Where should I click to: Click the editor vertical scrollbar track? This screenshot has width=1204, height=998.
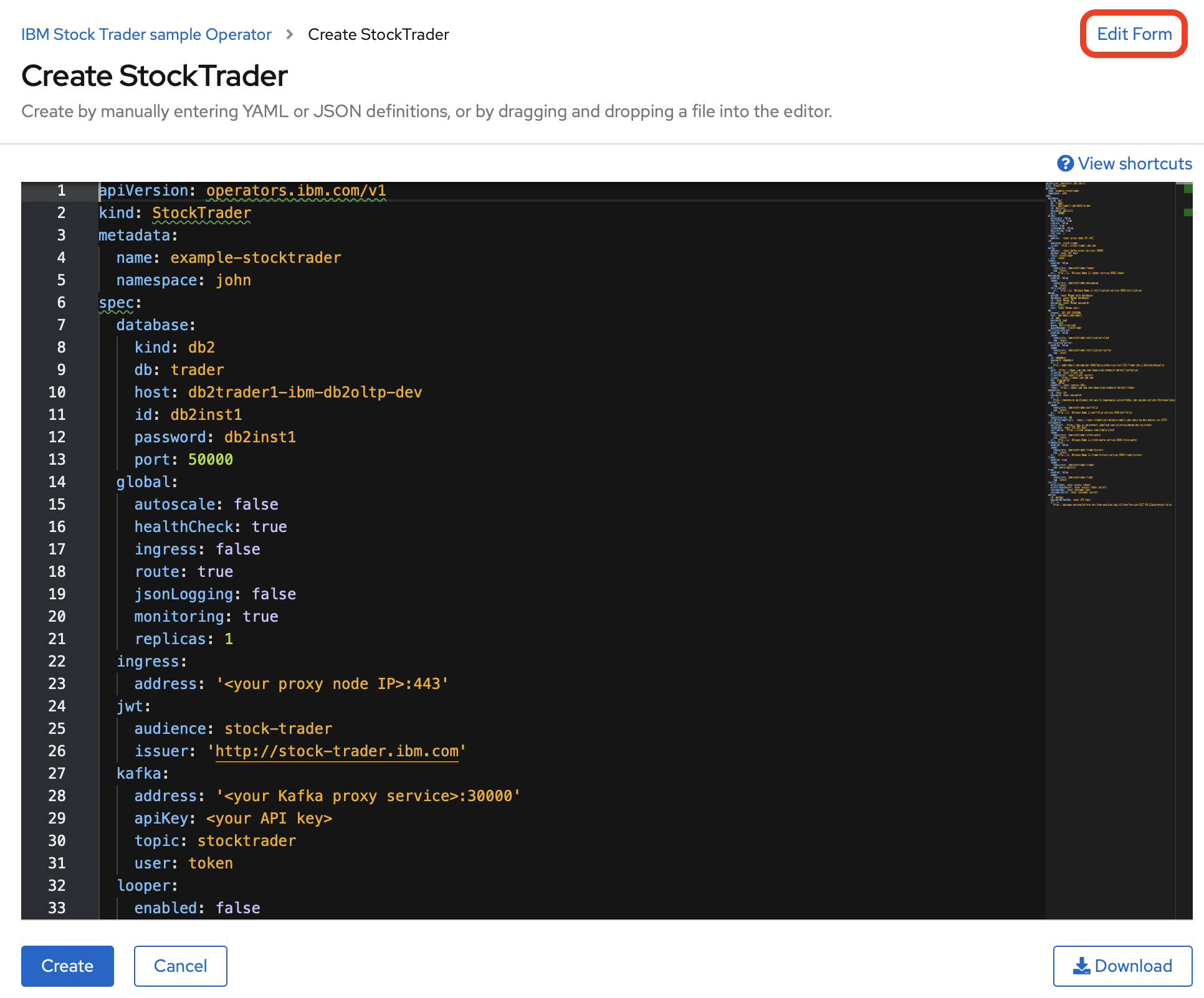coord(1183,561)
